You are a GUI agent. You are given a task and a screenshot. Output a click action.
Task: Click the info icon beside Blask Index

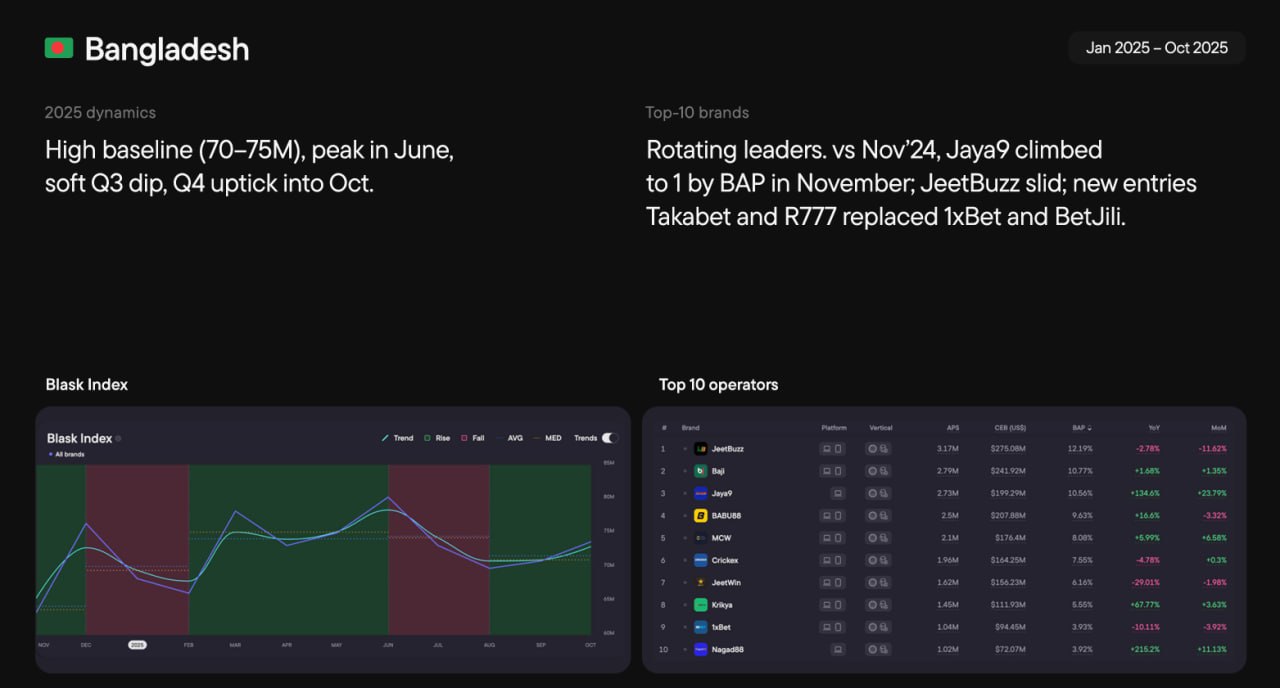click(x=119, y=438)
